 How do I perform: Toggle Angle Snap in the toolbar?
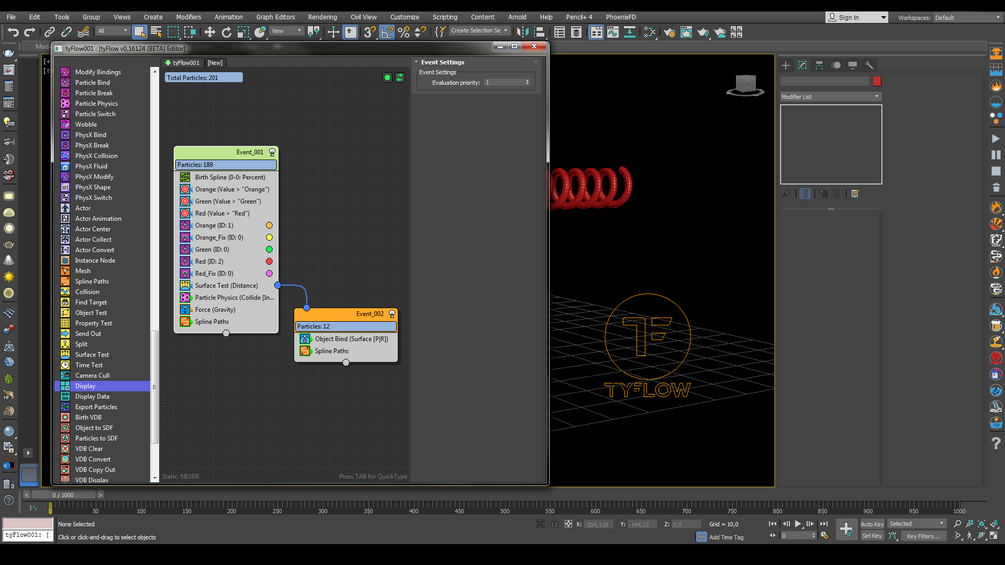click(x=386, y=31)
